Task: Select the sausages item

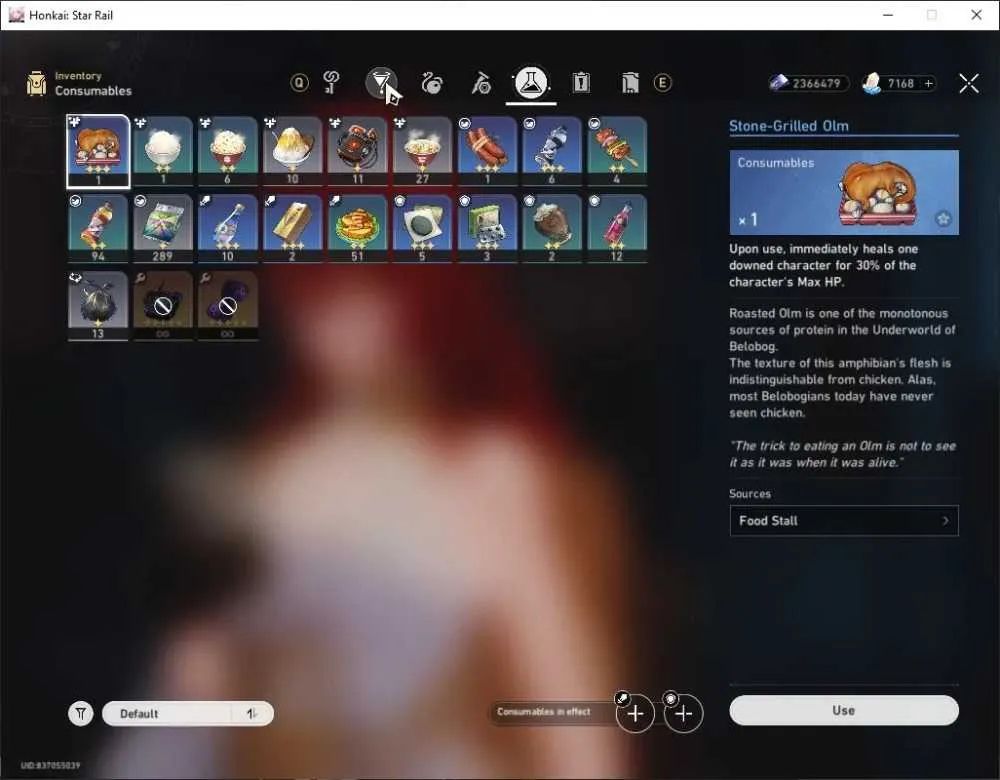Action: 487,152
